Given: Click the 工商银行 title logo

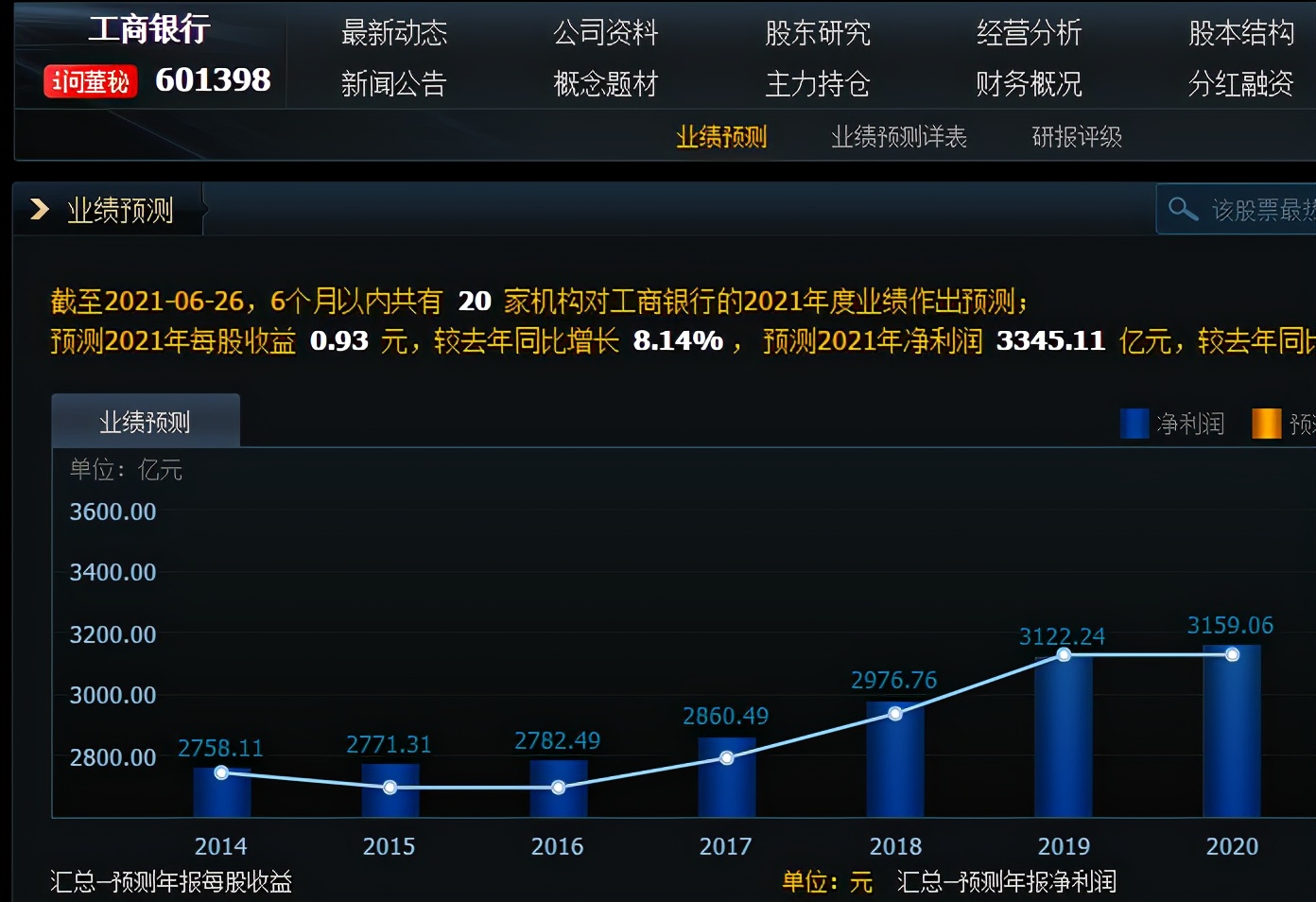Looking at the screenshot, I should [147, 29].
